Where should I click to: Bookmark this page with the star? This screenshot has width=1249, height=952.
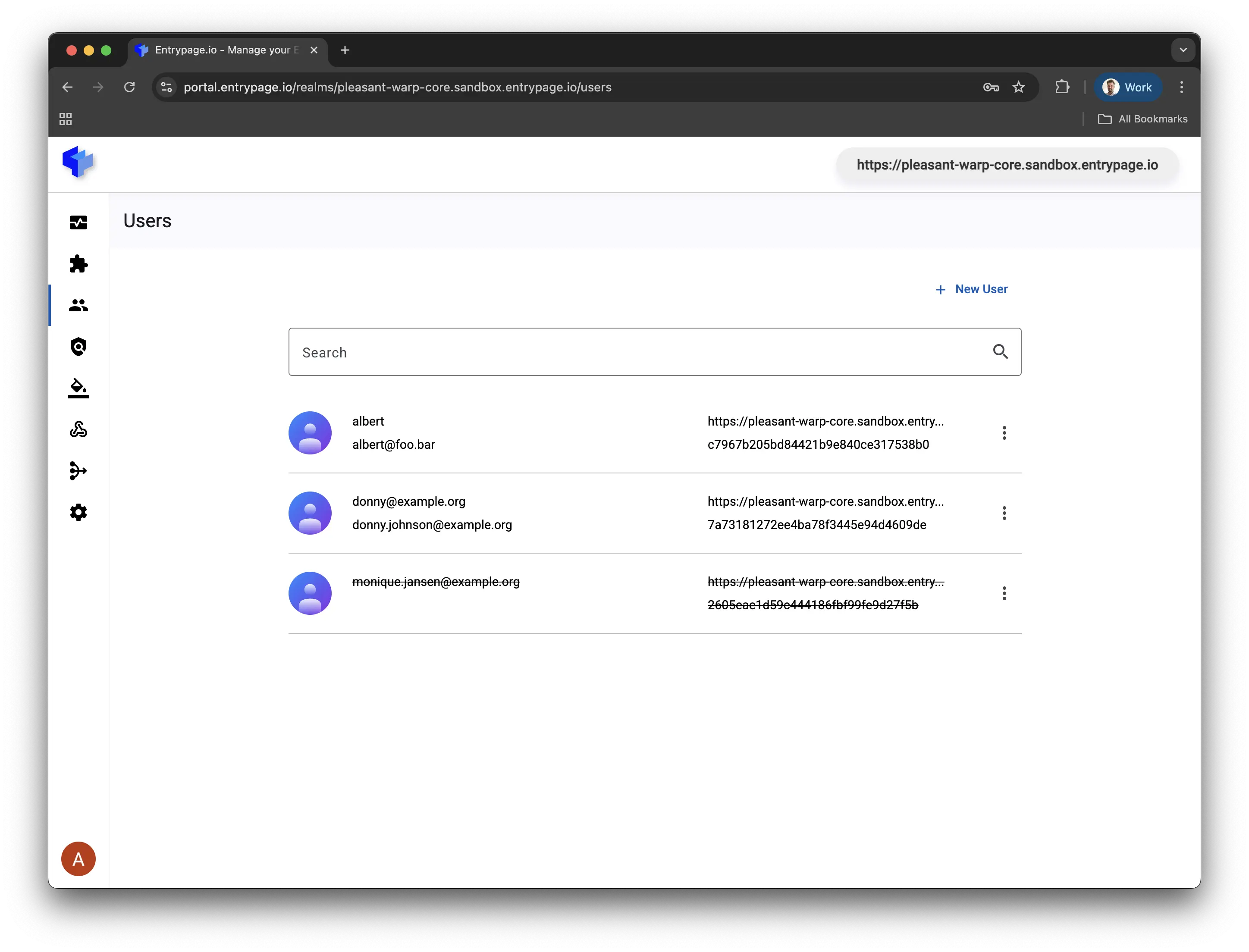pos(1018,87)
